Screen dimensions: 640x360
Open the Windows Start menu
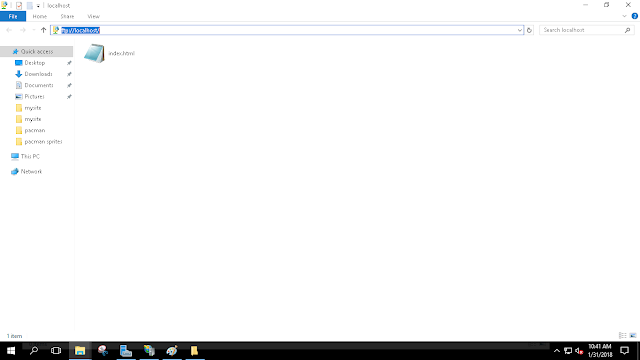[11, 351]
